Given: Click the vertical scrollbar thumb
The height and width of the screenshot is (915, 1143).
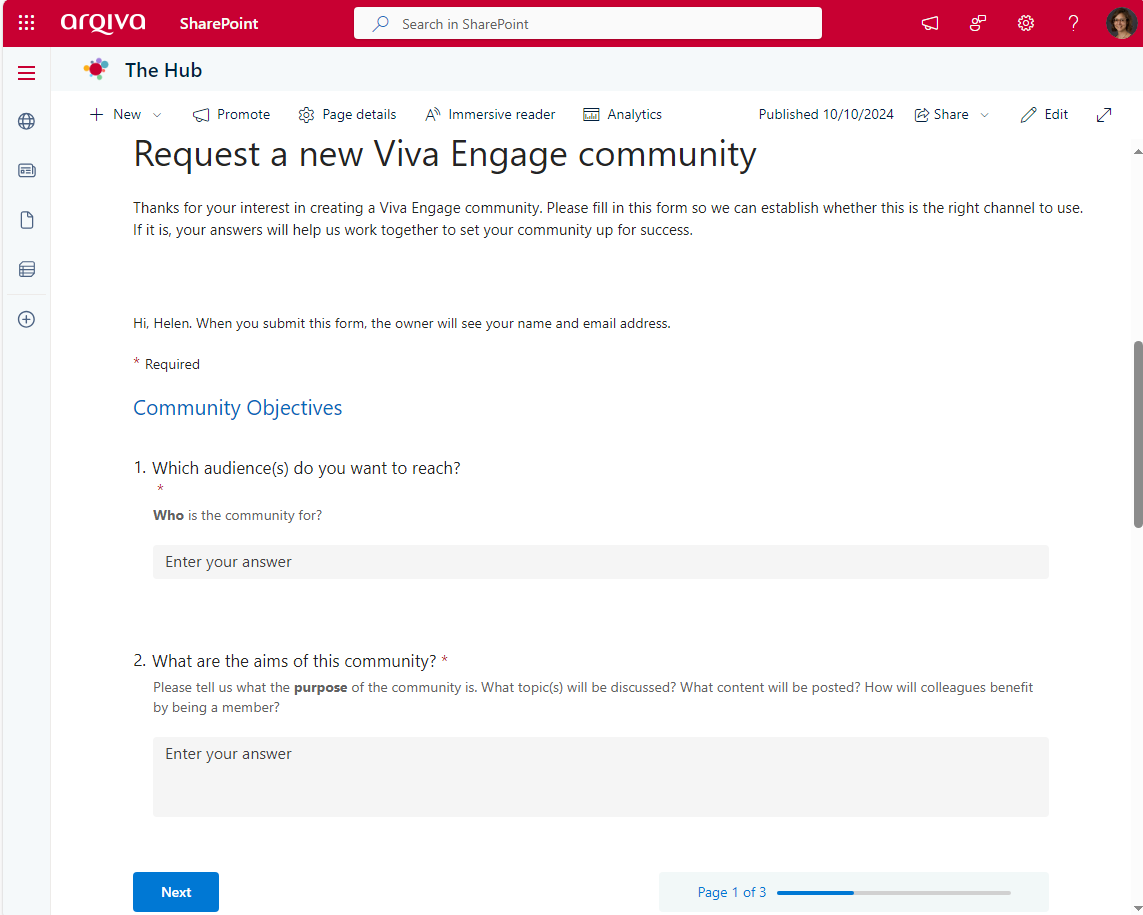Looking at the screenshot, I should 1138,434.
